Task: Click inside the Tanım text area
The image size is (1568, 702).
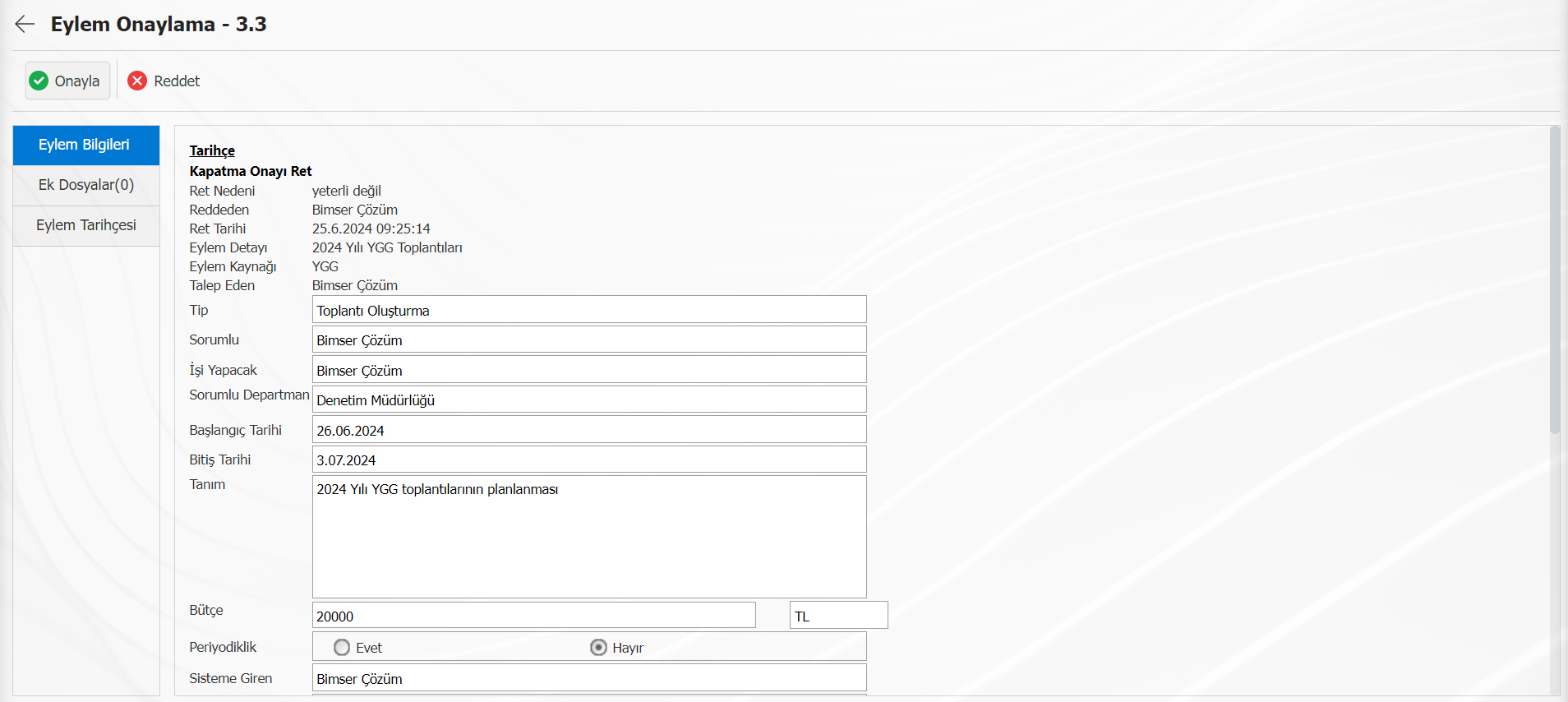Action: point(589,537)
